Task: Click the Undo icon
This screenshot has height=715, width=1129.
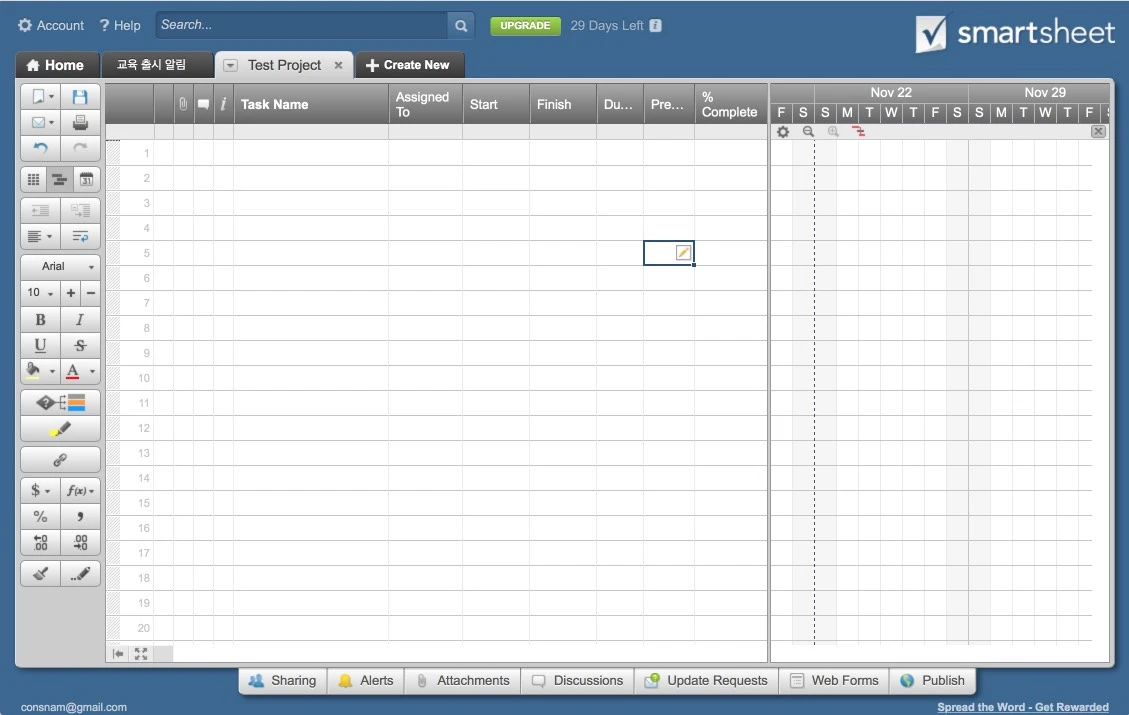Action: [x=38, y=148]
